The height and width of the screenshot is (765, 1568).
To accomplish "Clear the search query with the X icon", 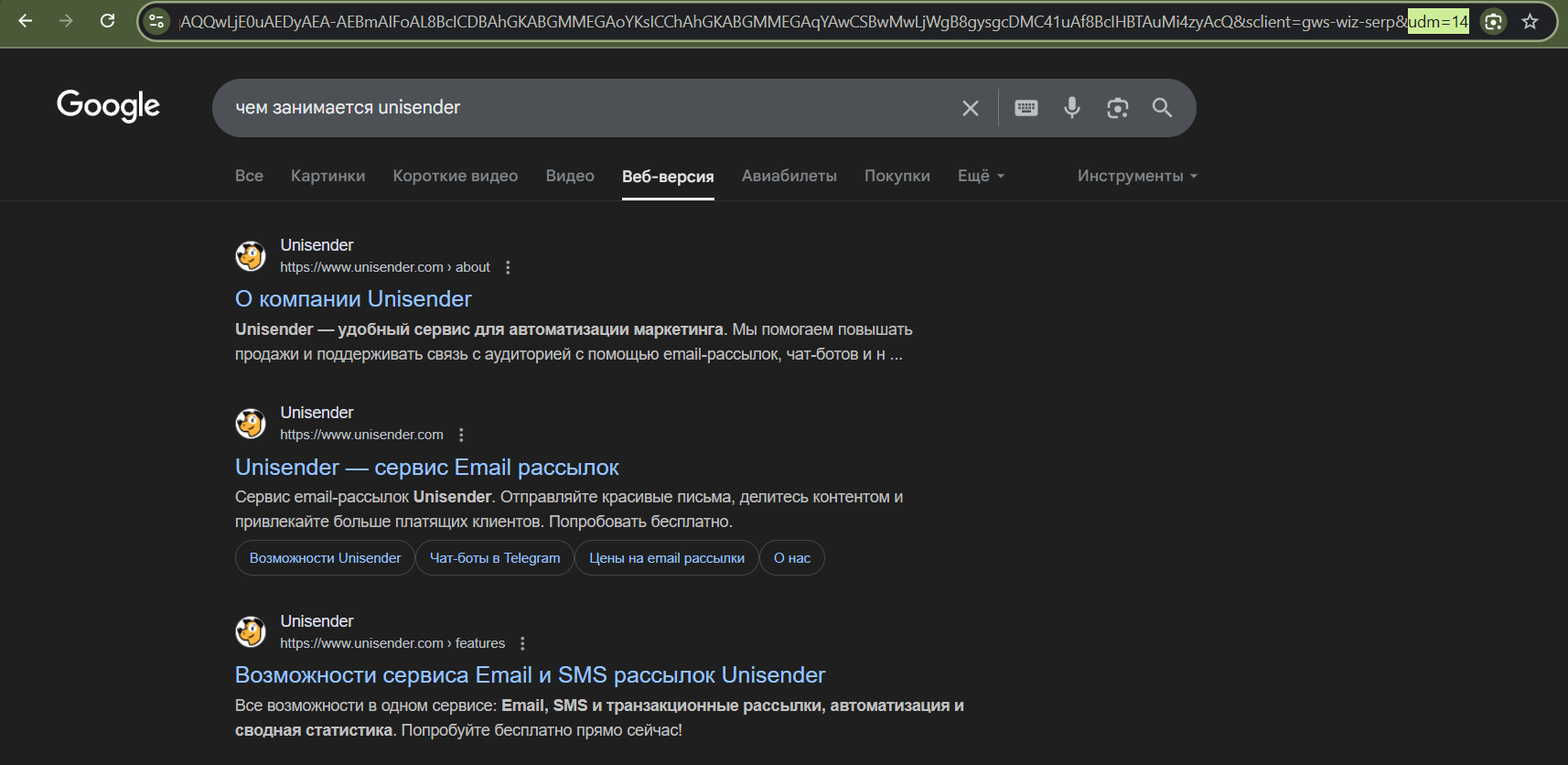I will pyautogui.click(x=971, y=108).
